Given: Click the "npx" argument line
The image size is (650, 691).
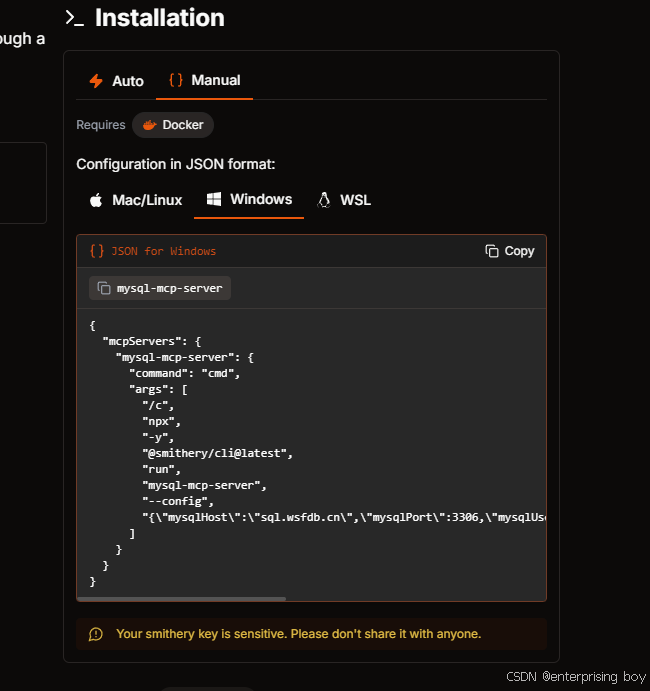Looking at the screenshot, I should pos(161,422).
